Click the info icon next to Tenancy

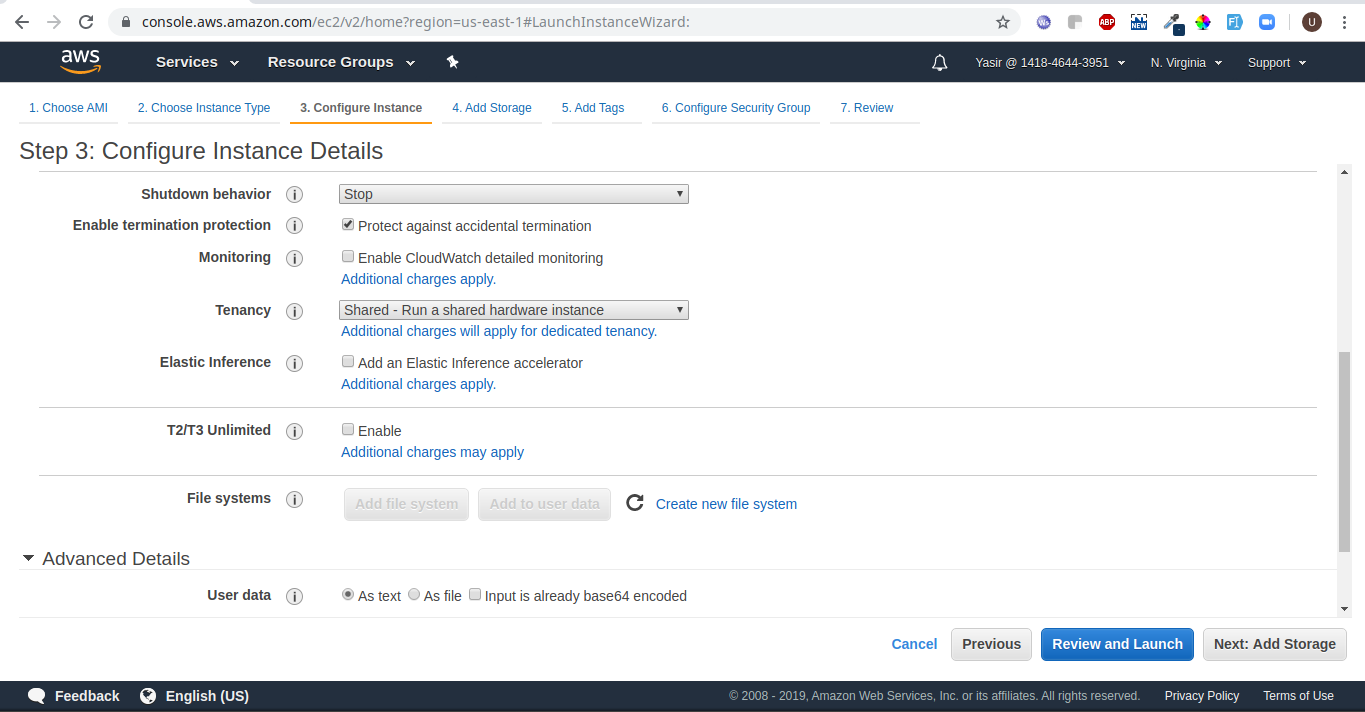coord(294,311)
